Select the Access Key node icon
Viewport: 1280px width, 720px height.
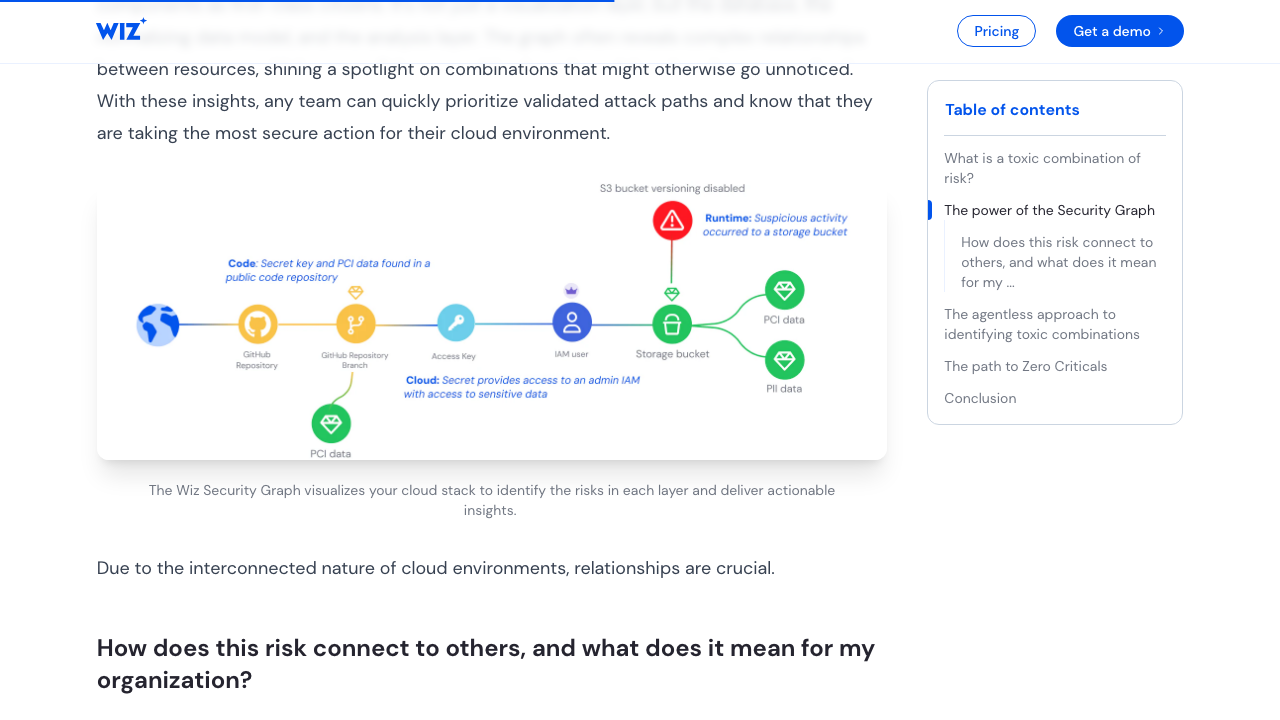pos(455,323)
